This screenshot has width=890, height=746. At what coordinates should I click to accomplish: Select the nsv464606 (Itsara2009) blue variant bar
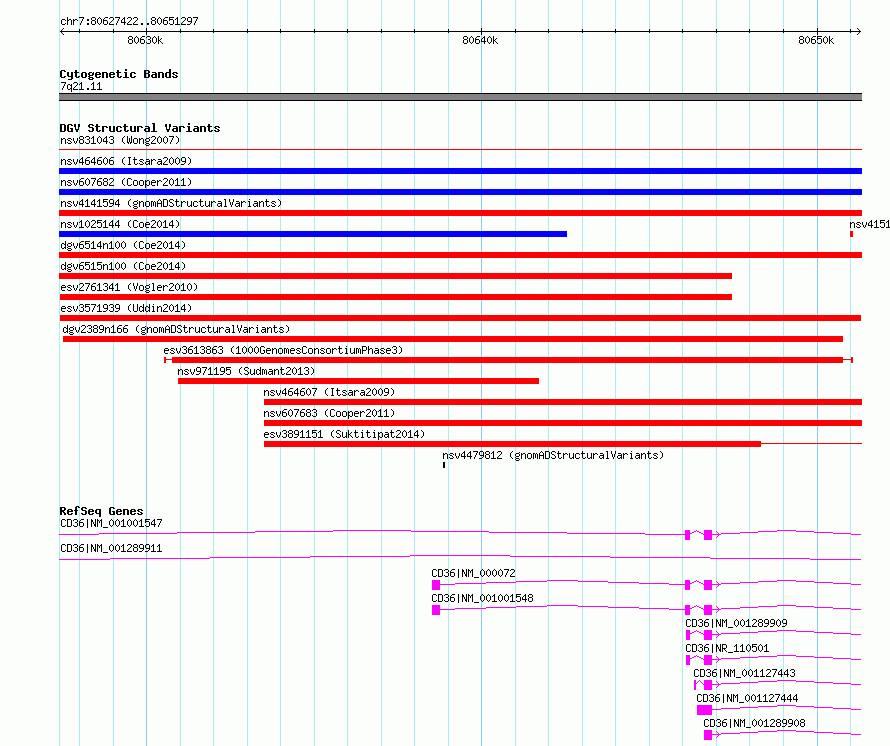pos(460,171)
